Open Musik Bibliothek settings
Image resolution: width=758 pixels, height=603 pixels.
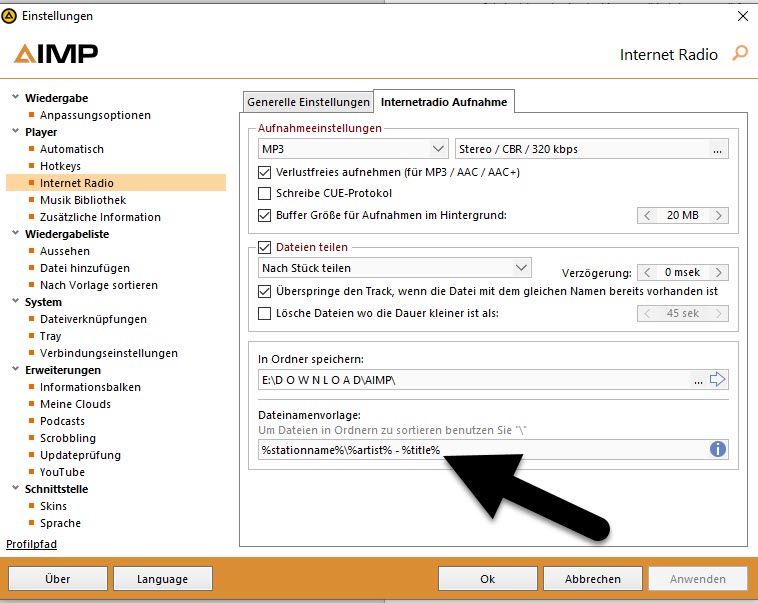(x=83, y=200)
